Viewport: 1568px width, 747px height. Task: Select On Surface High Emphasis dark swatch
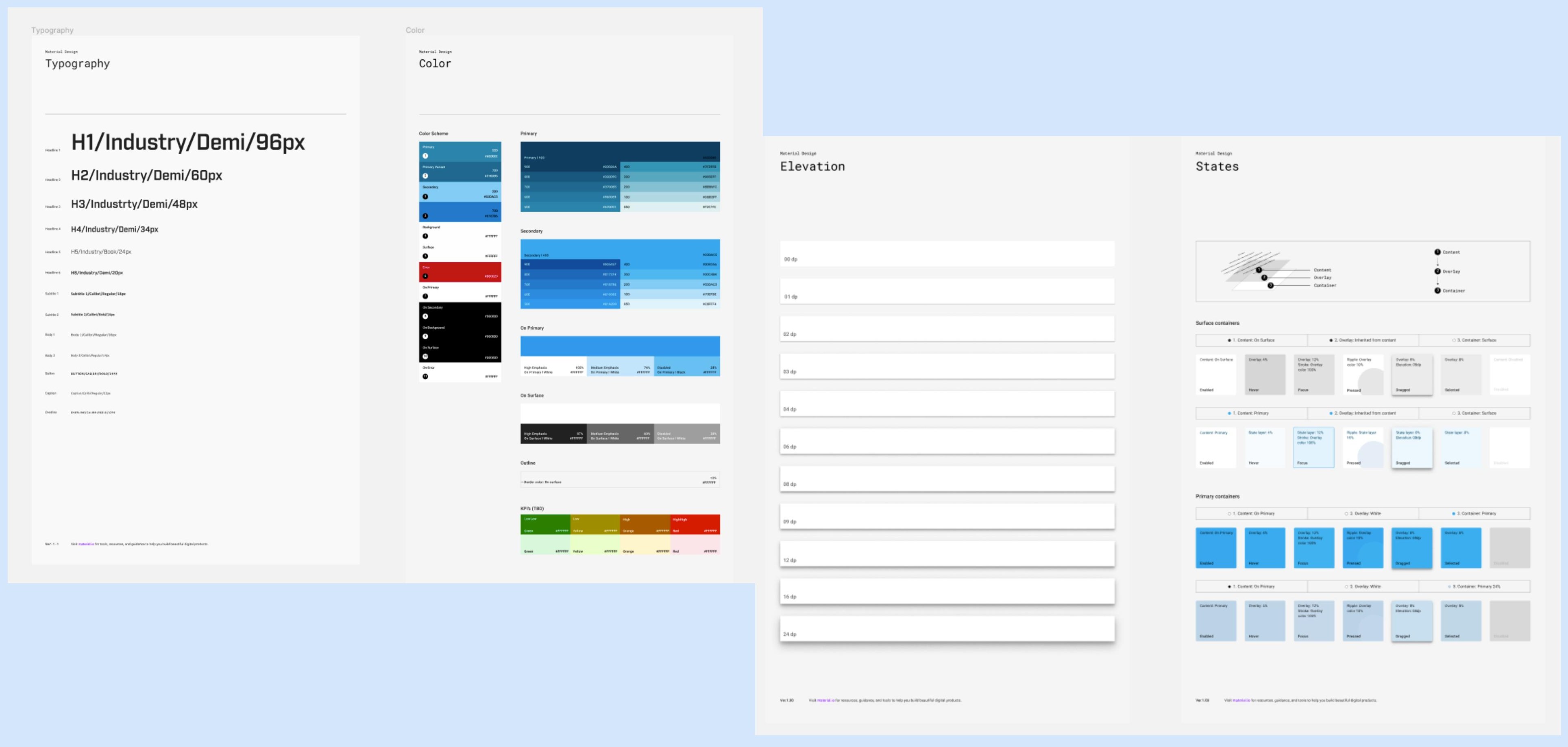tap(553, 434)
